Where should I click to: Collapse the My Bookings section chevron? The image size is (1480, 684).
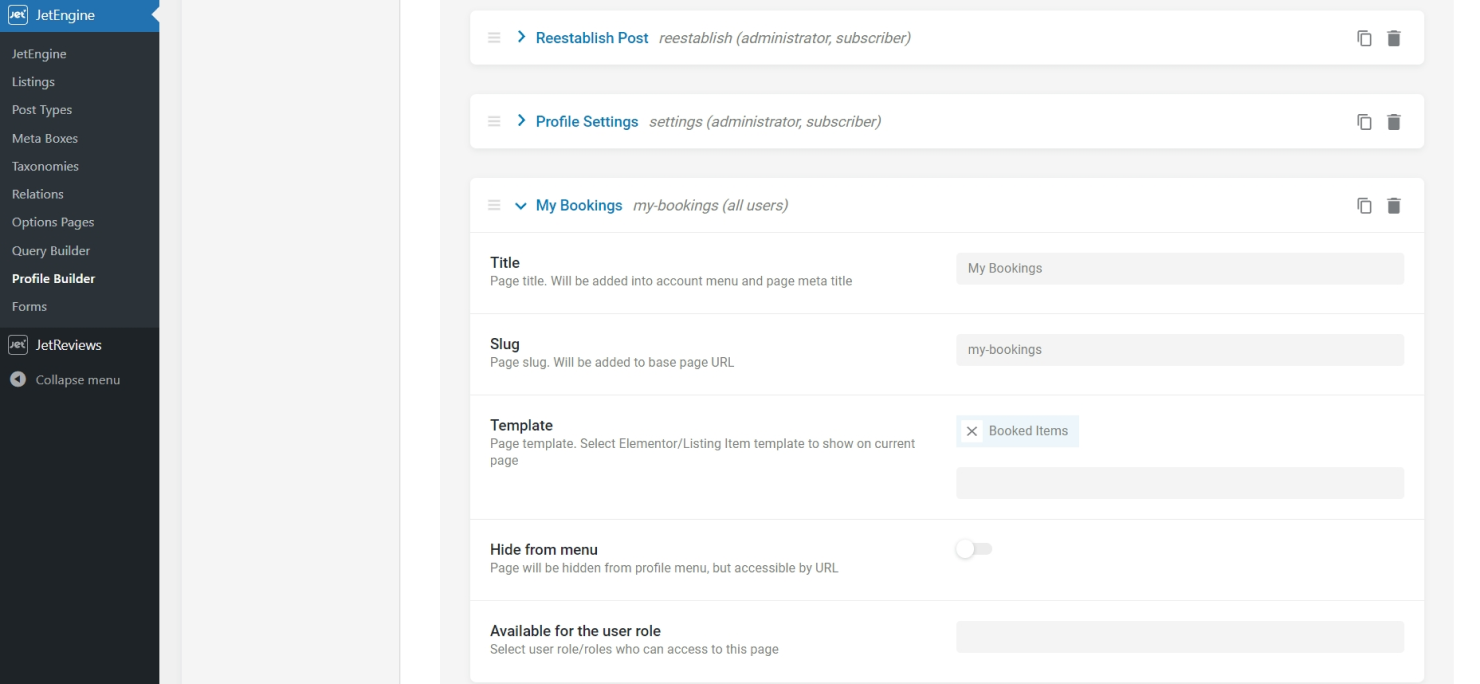click(521, 206)
